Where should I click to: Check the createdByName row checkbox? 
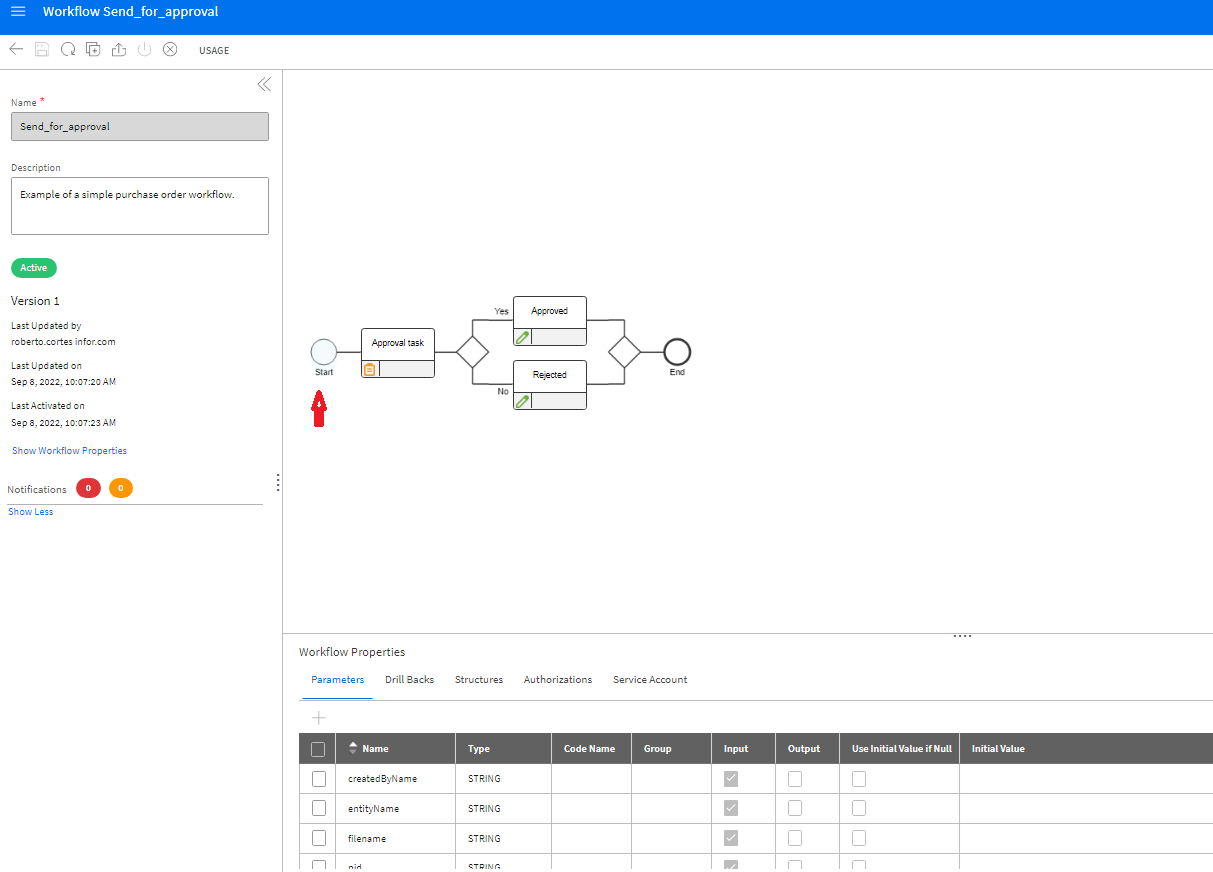click(x=319, y=779)
